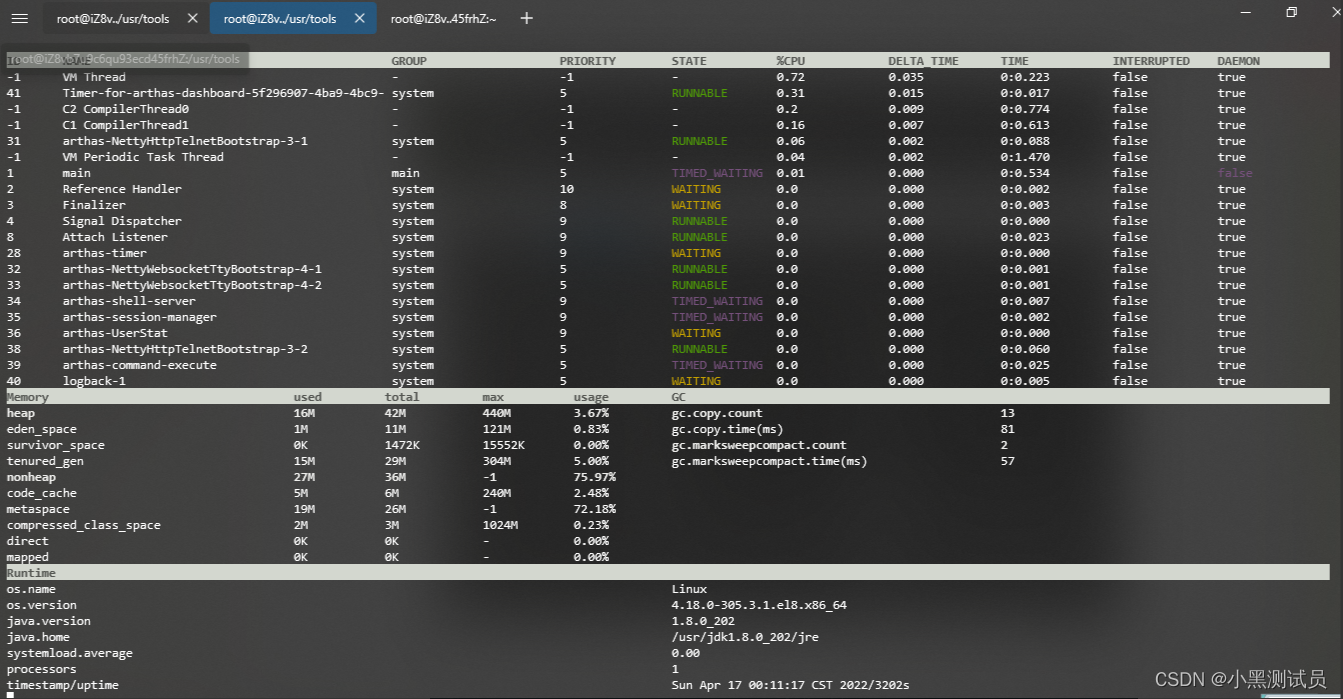The image size is (1343, 699).
Task: Select timestamp/uptime value text
Action: (791, 685)
